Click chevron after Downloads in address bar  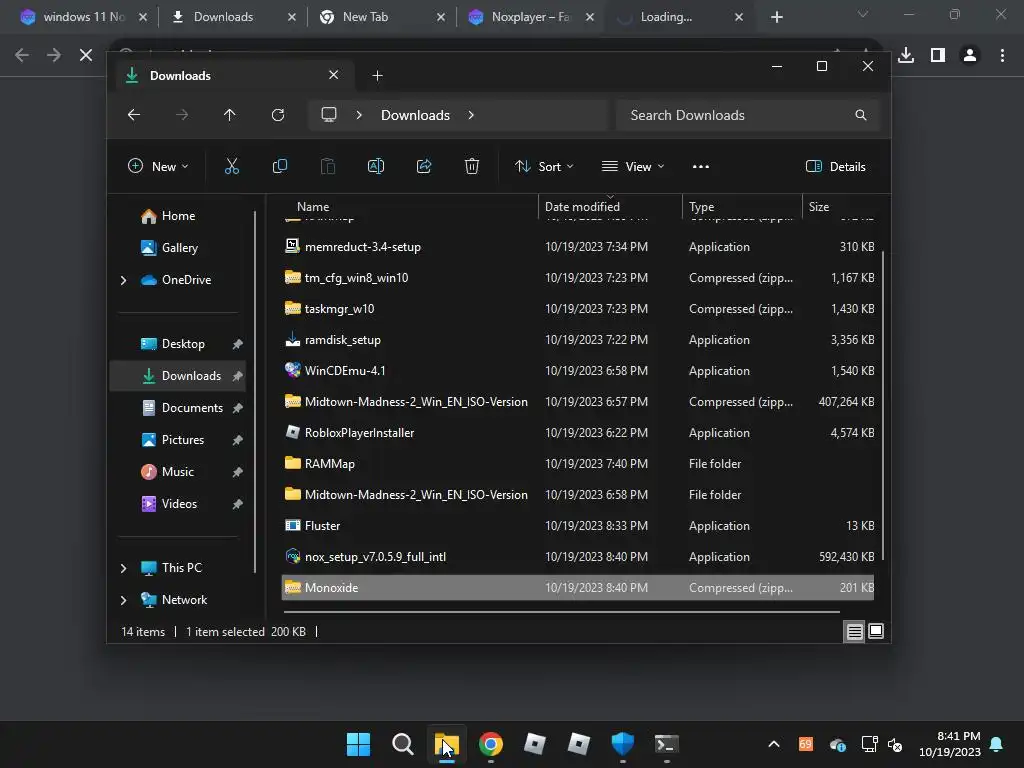pyautogui.click(x=471, y=115)
